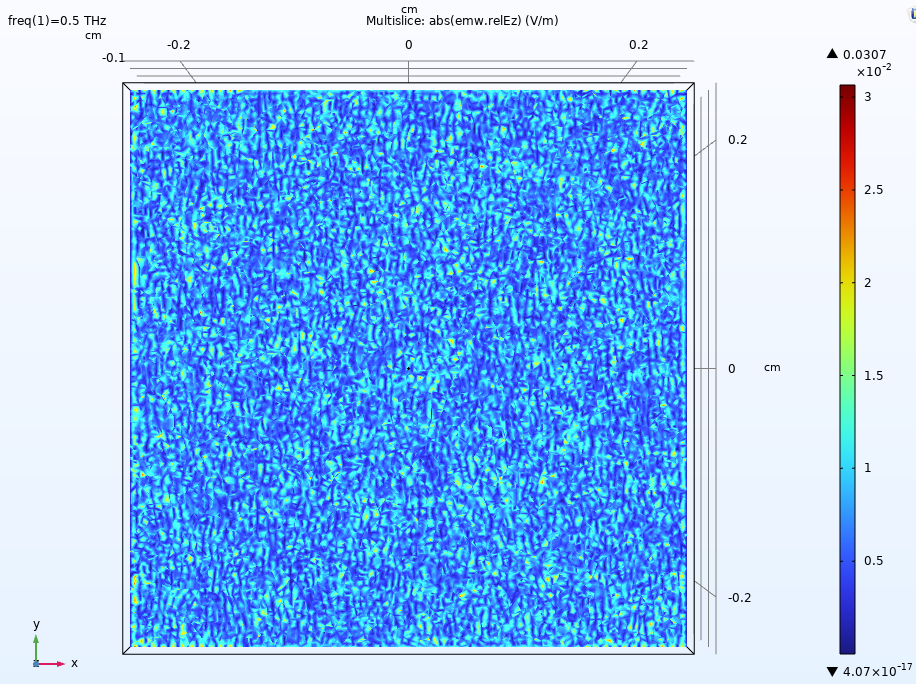Screen dimensions: 916x684
Task: Click the right axis tick label '-0.2'
Action: click(x=739, y=598)
